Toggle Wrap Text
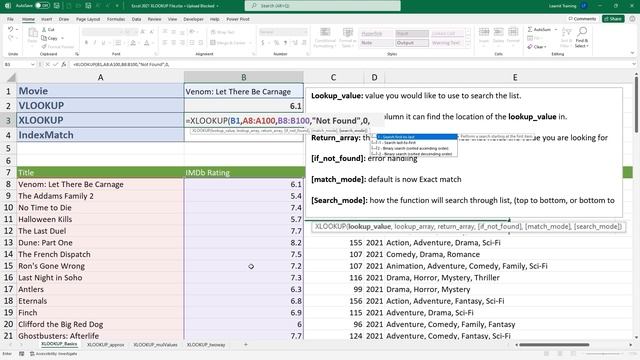Screen dimensions: 640x360 coord(222,32)
